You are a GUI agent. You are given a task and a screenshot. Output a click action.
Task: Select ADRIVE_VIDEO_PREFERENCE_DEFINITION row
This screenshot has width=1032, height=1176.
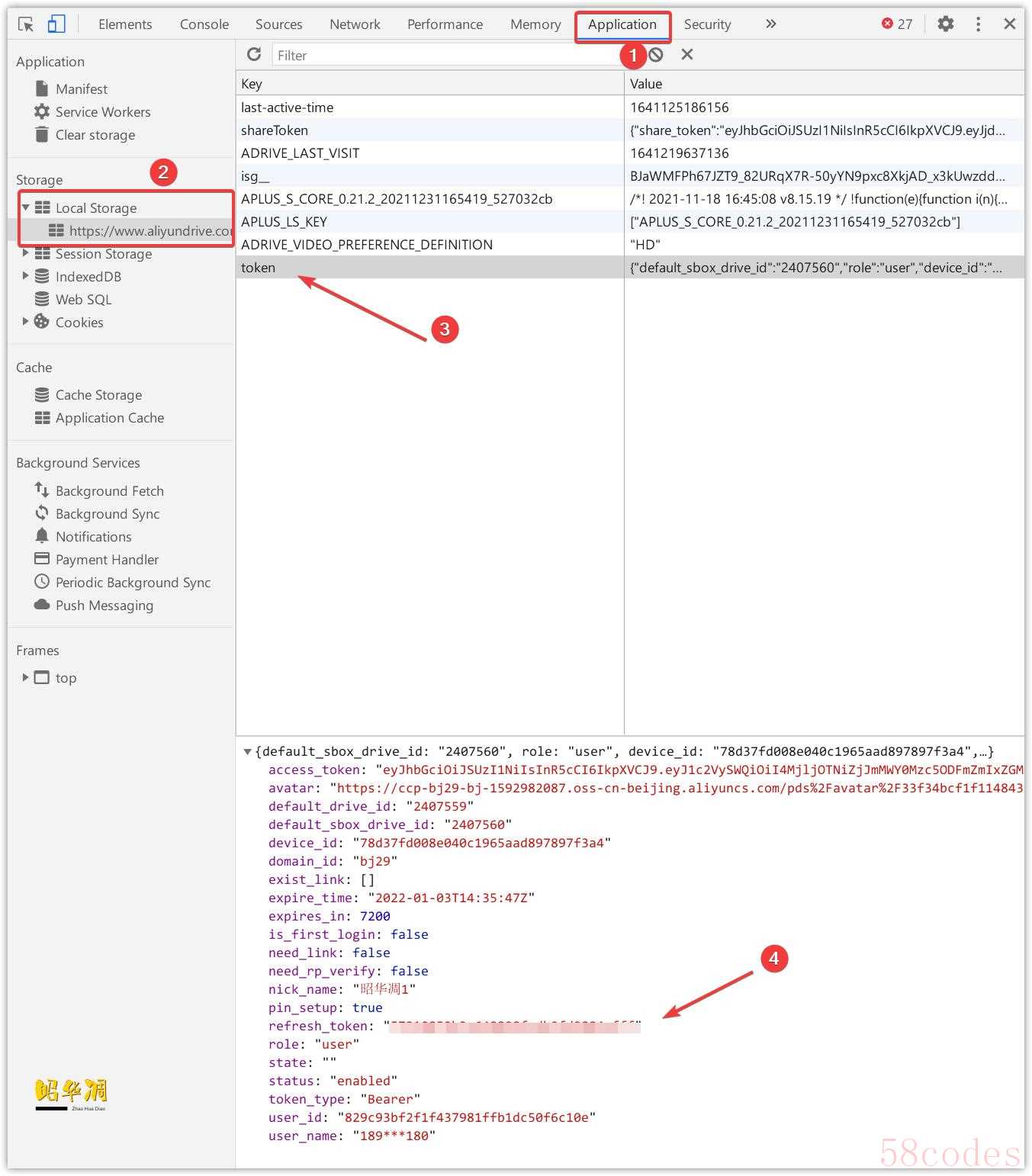tap(630, 244)
